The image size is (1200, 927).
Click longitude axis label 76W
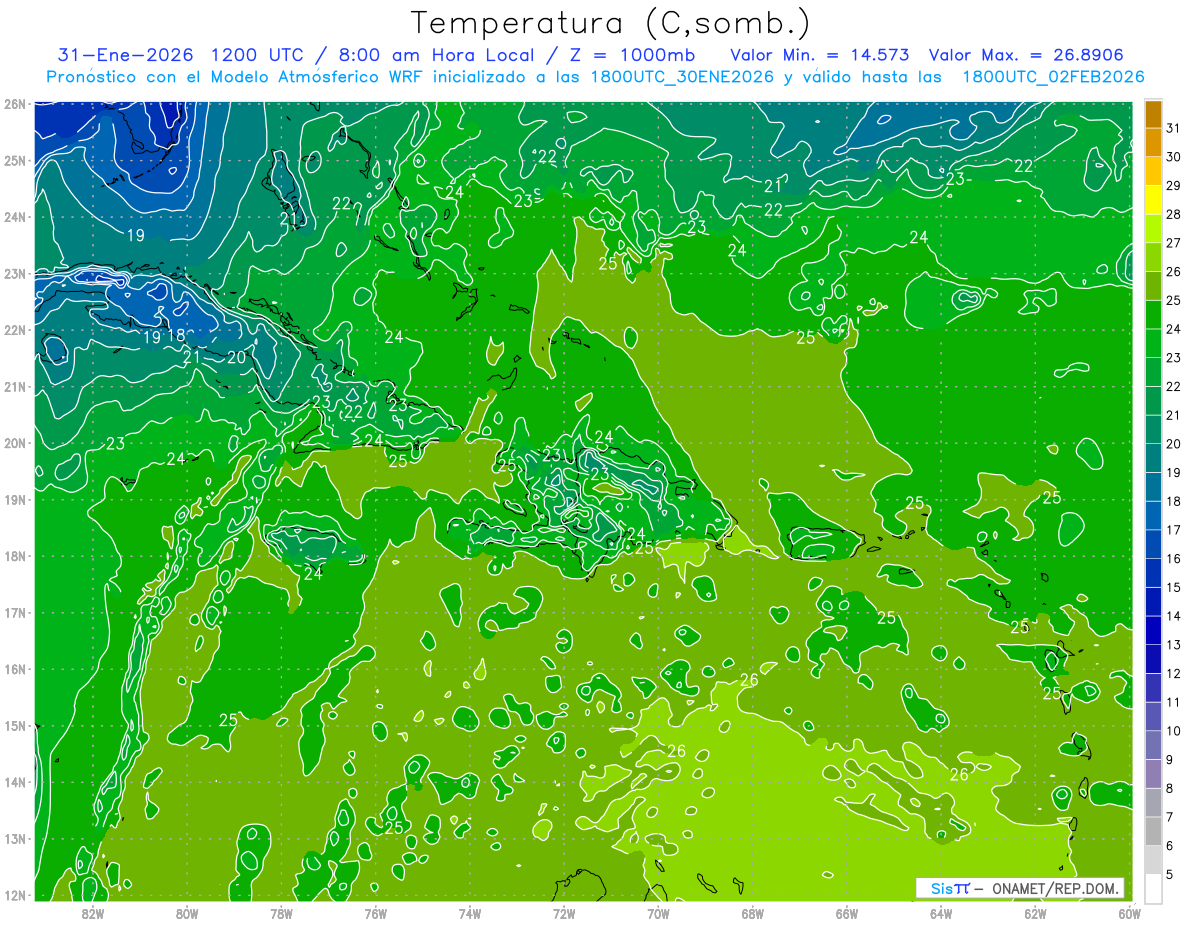(376, 913)
